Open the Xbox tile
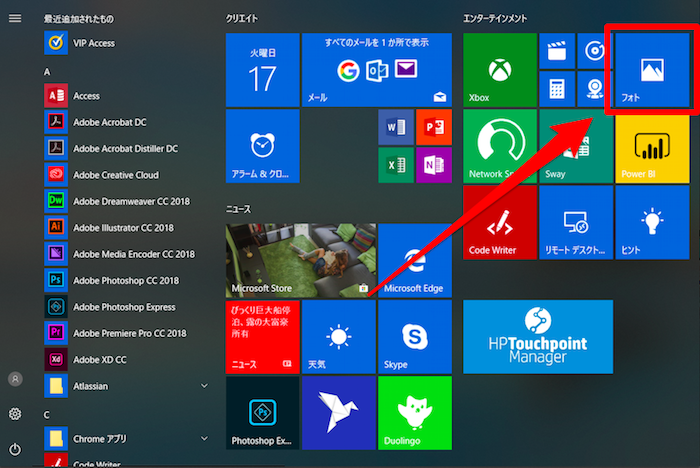700x468 pixels. coord(500,70)
